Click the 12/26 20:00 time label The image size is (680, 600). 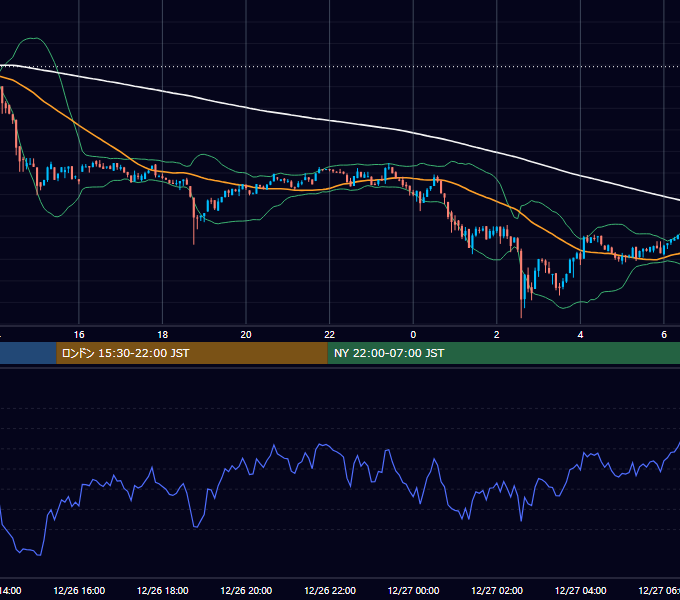(246, 590)
